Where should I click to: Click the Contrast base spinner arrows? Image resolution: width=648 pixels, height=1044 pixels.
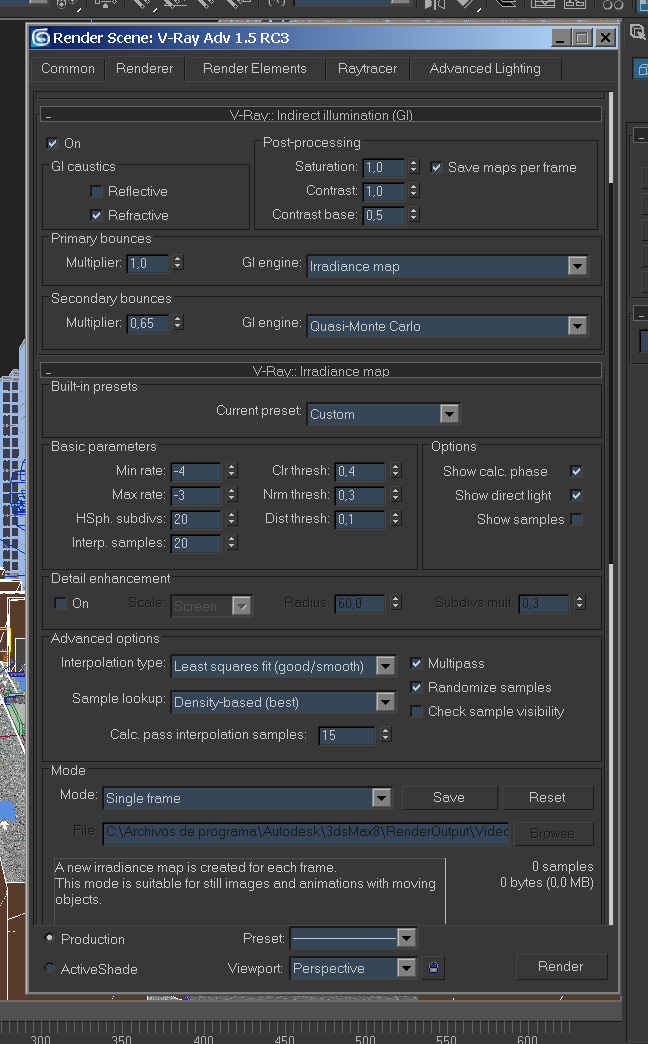coord(414,214)
